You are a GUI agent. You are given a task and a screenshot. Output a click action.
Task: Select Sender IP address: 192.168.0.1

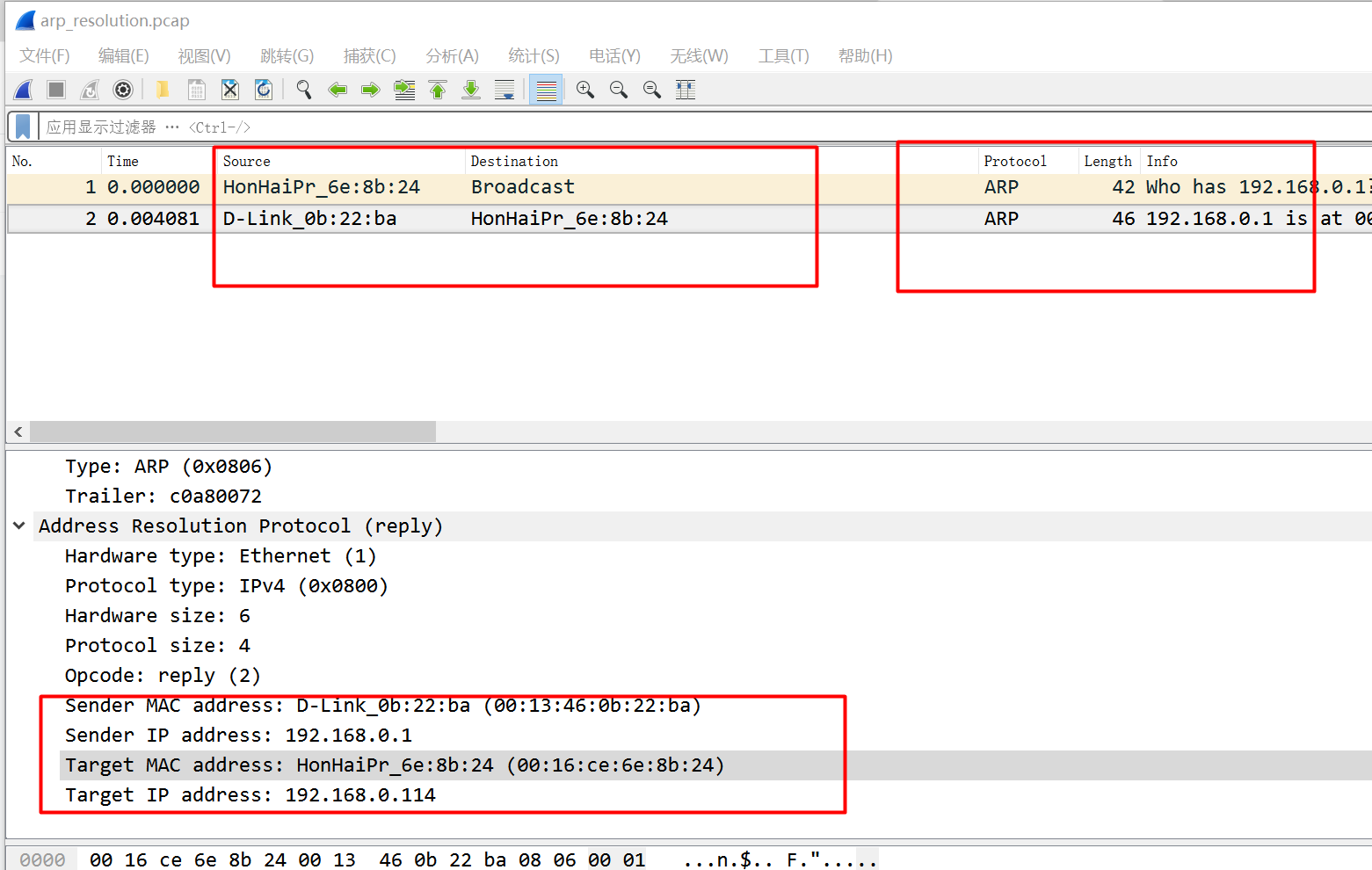[239, 736]
